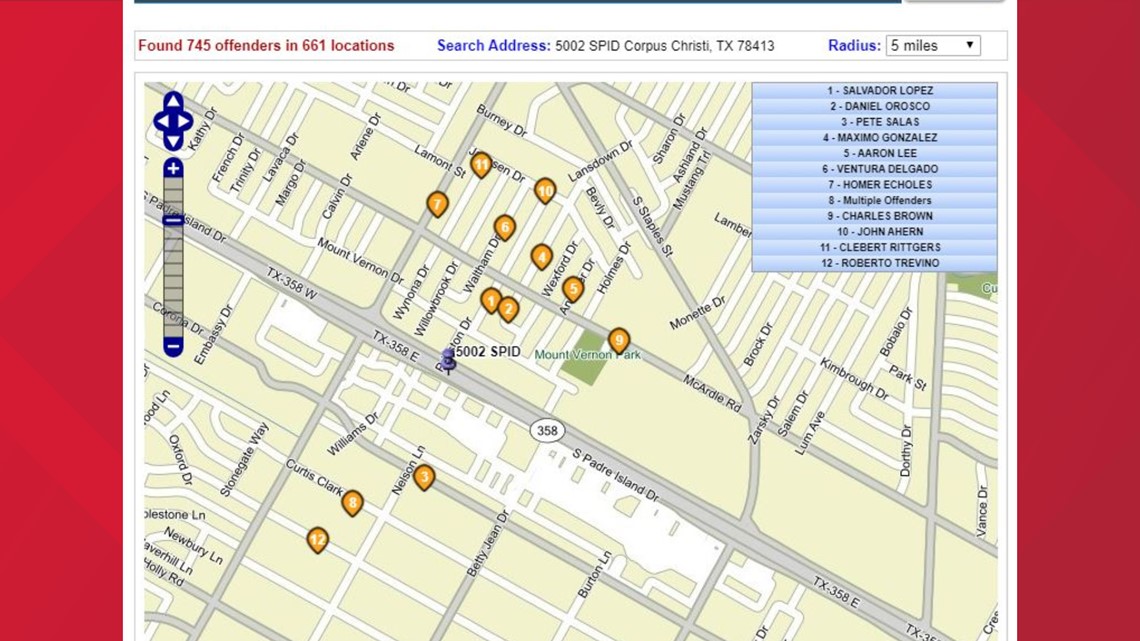This screenshot has width=1140, height=641.
Task: Click the 5002 SPID map label
Action: (489, 352)
